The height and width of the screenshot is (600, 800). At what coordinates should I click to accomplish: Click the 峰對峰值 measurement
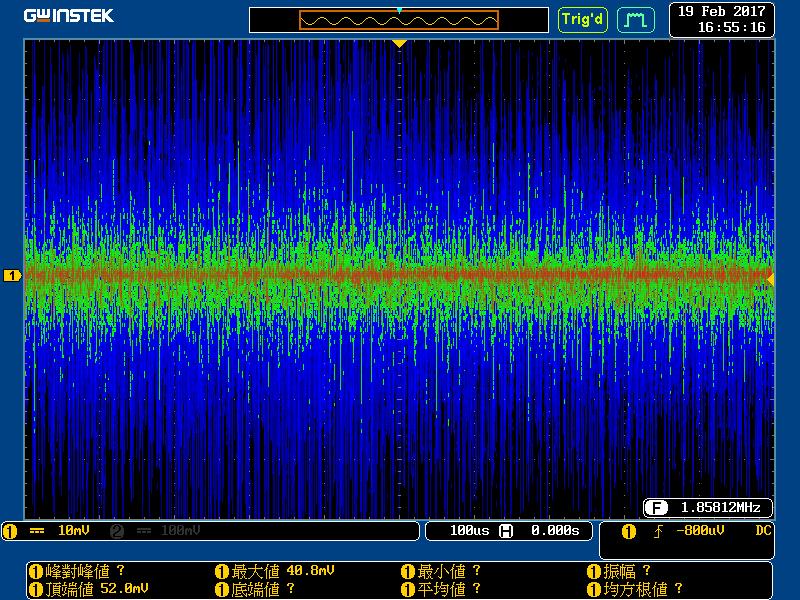tap(77, 571)
